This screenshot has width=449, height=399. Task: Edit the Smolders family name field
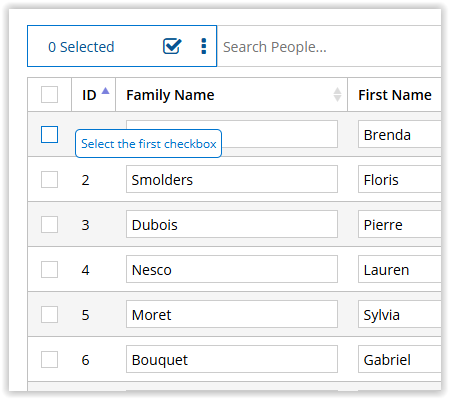tap(232, 179)
